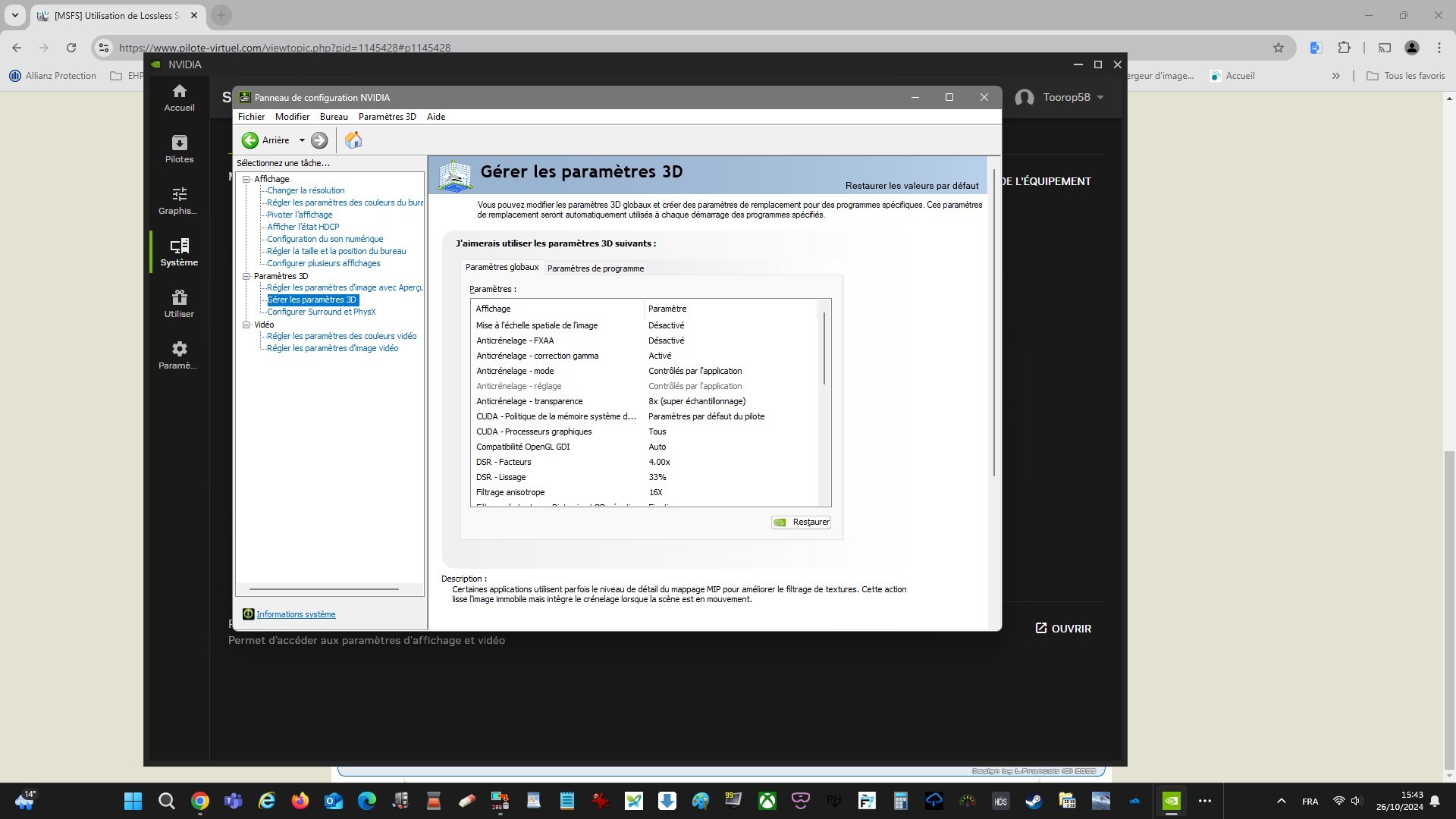This screenshot has height=819, width=1456.
Task: Open Utiliser gift icon in sidebar
Action: (179, 304)
